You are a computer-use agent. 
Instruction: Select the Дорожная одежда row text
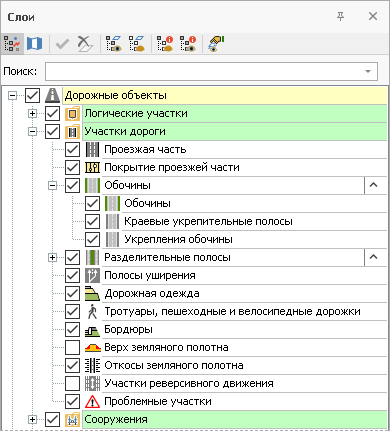click(152, 293)
